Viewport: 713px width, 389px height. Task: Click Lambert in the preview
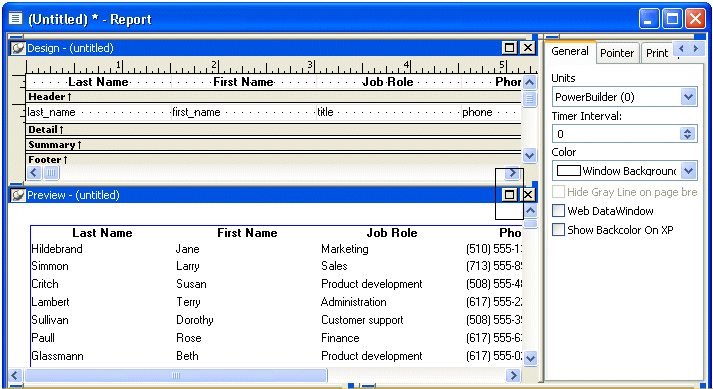pos(50,302)
